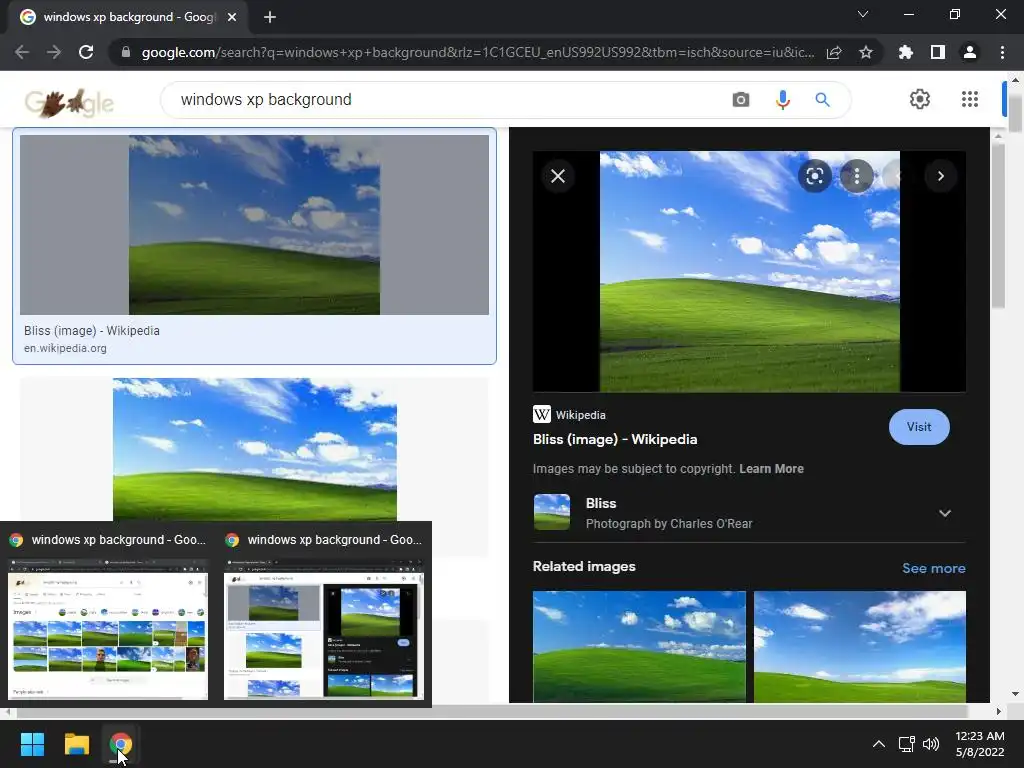Open the clock and date flyout
1024x768 pixels.
[980, 744]
